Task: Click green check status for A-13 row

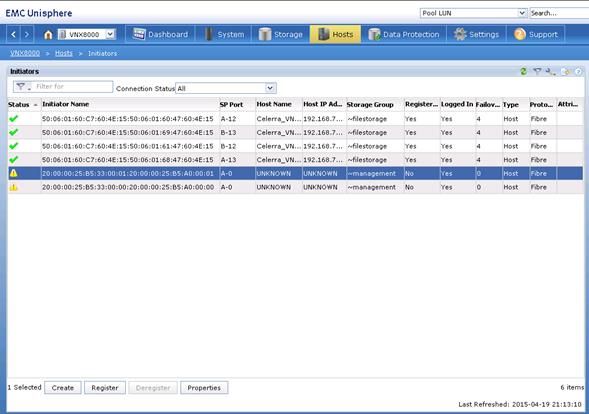Action: tap(14, 160)
